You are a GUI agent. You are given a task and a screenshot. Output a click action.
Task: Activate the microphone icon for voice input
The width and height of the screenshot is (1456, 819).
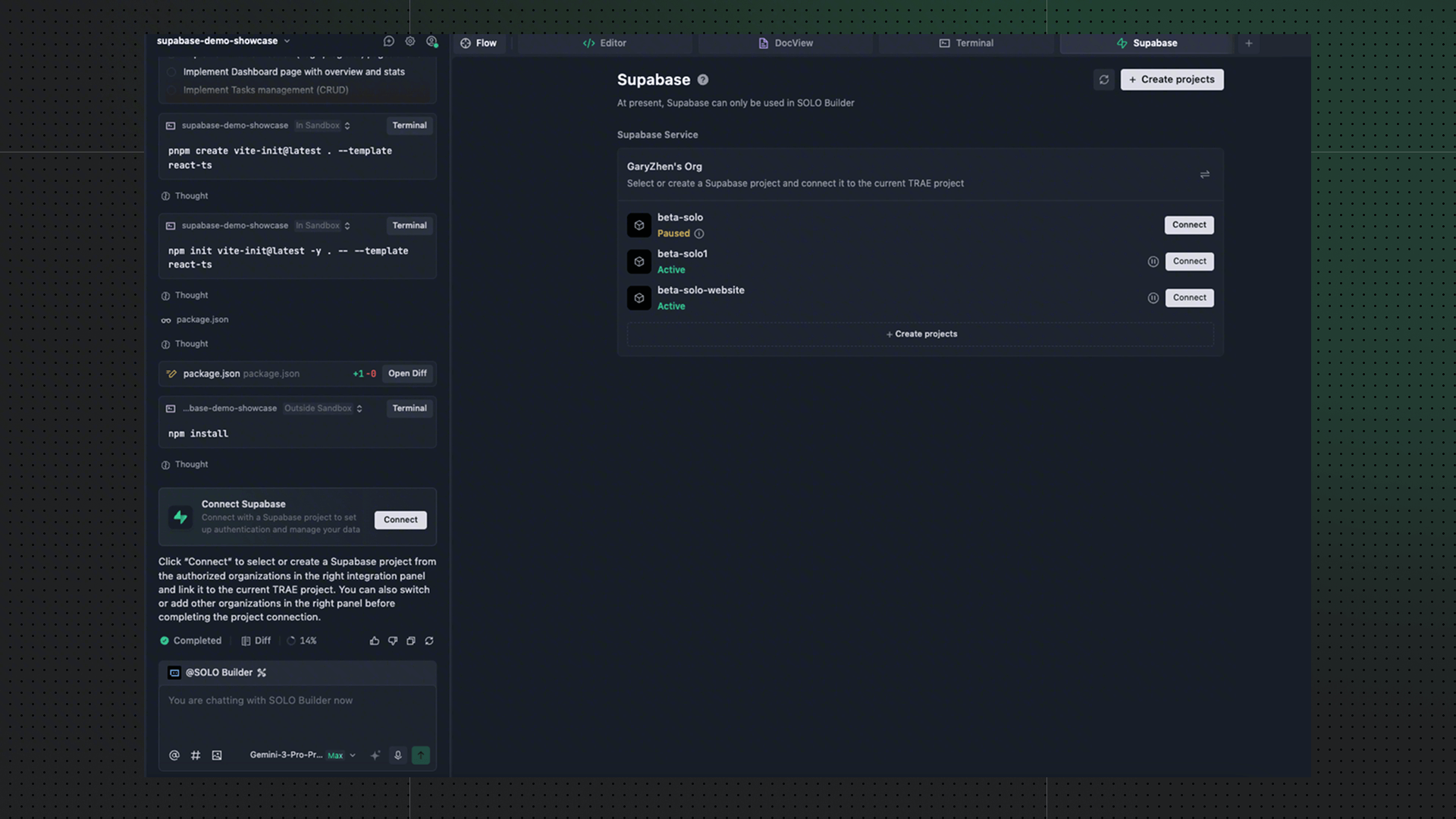click(x=397, y=755)
